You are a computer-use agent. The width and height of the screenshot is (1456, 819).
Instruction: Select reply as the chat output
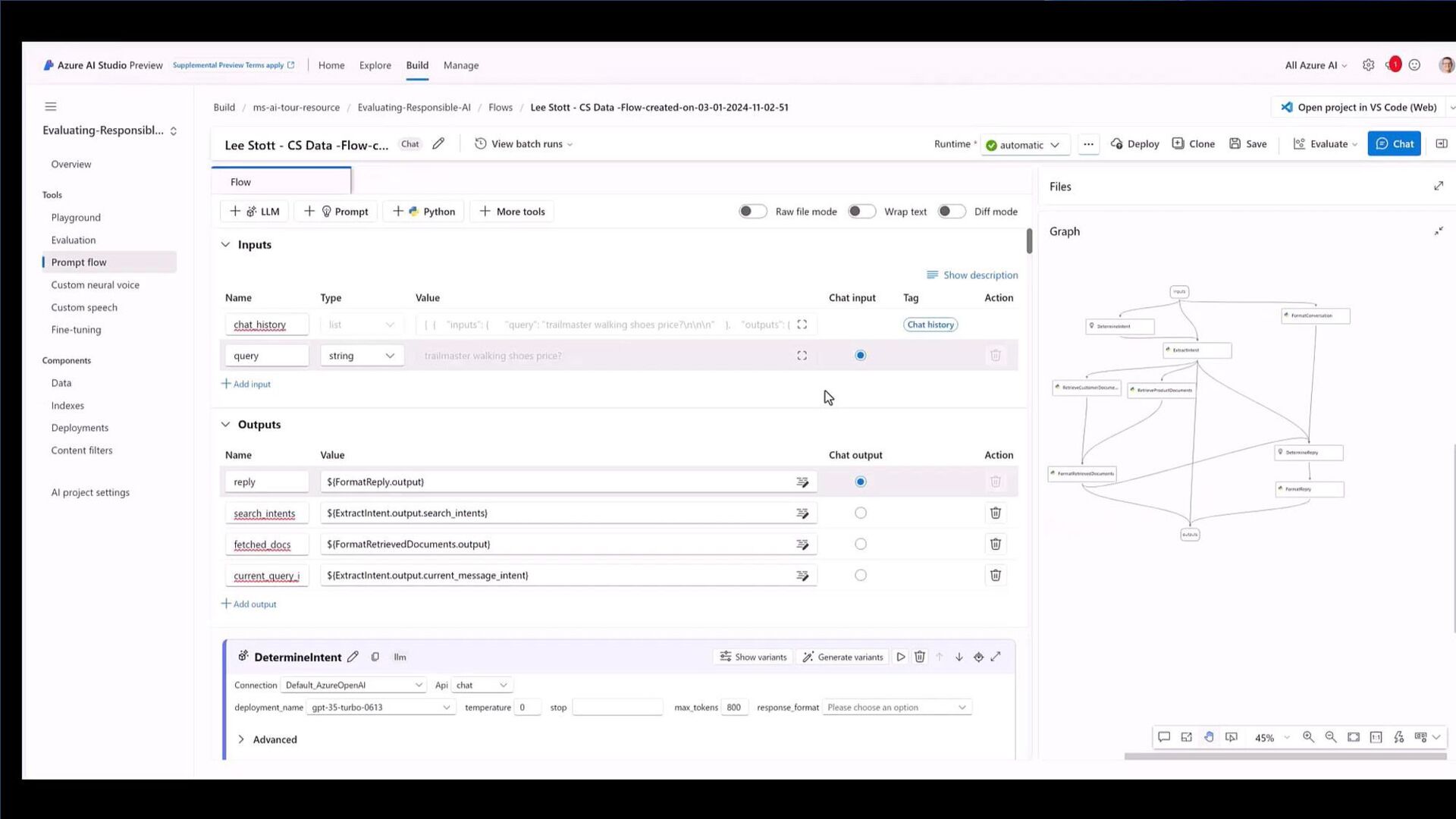click(860, 482)
